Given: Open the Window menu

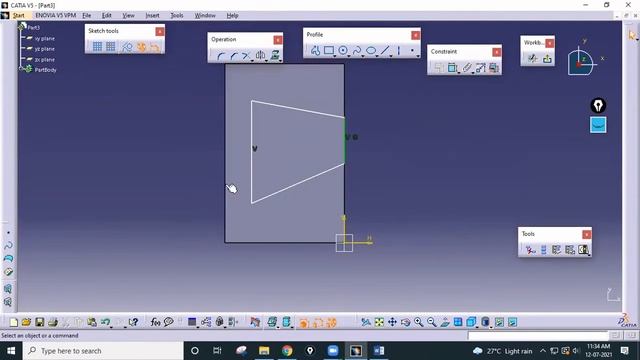Looking at the screenshot, I should [205, 16].
